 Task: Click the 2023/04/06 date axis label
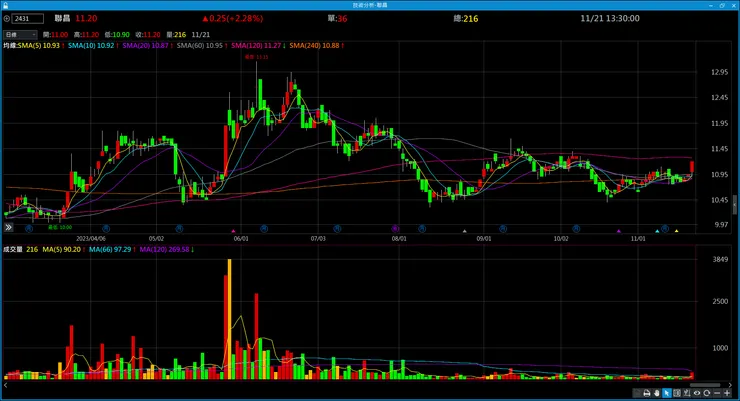tap(91, 239)
